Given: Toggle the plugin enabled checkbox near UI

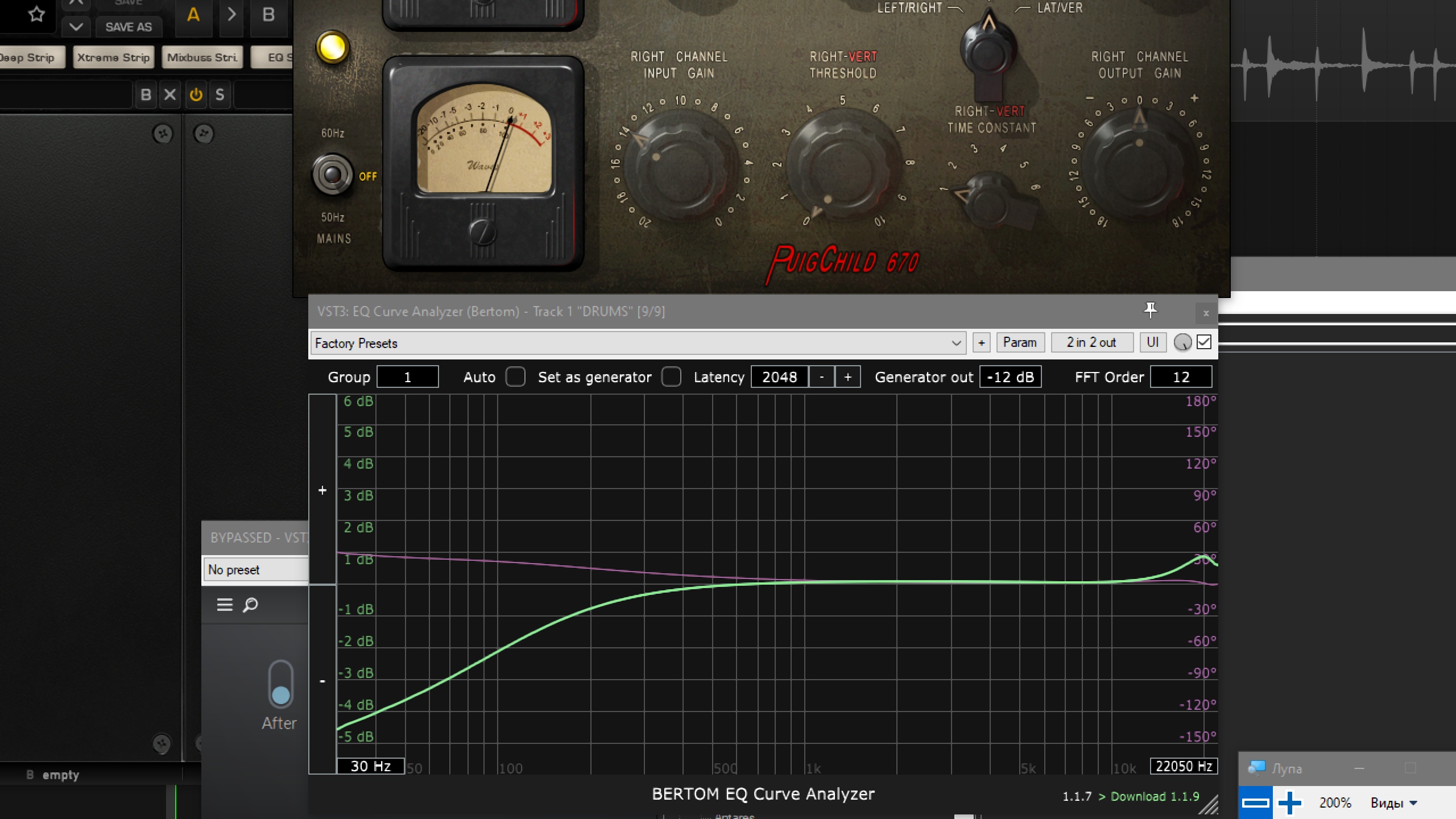Looking at the screenshot, I should click(1204, 342).
